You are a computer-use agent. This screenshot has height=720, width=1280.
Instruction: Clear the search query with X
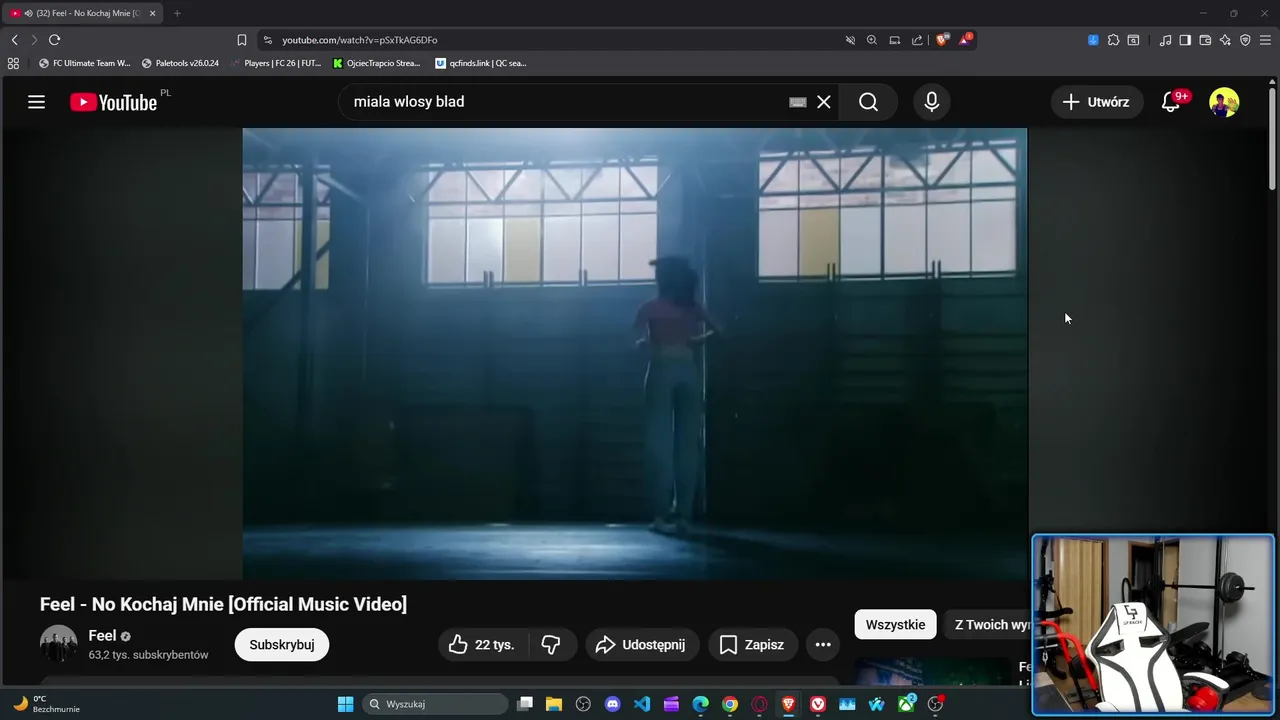[x=824, y=102]
